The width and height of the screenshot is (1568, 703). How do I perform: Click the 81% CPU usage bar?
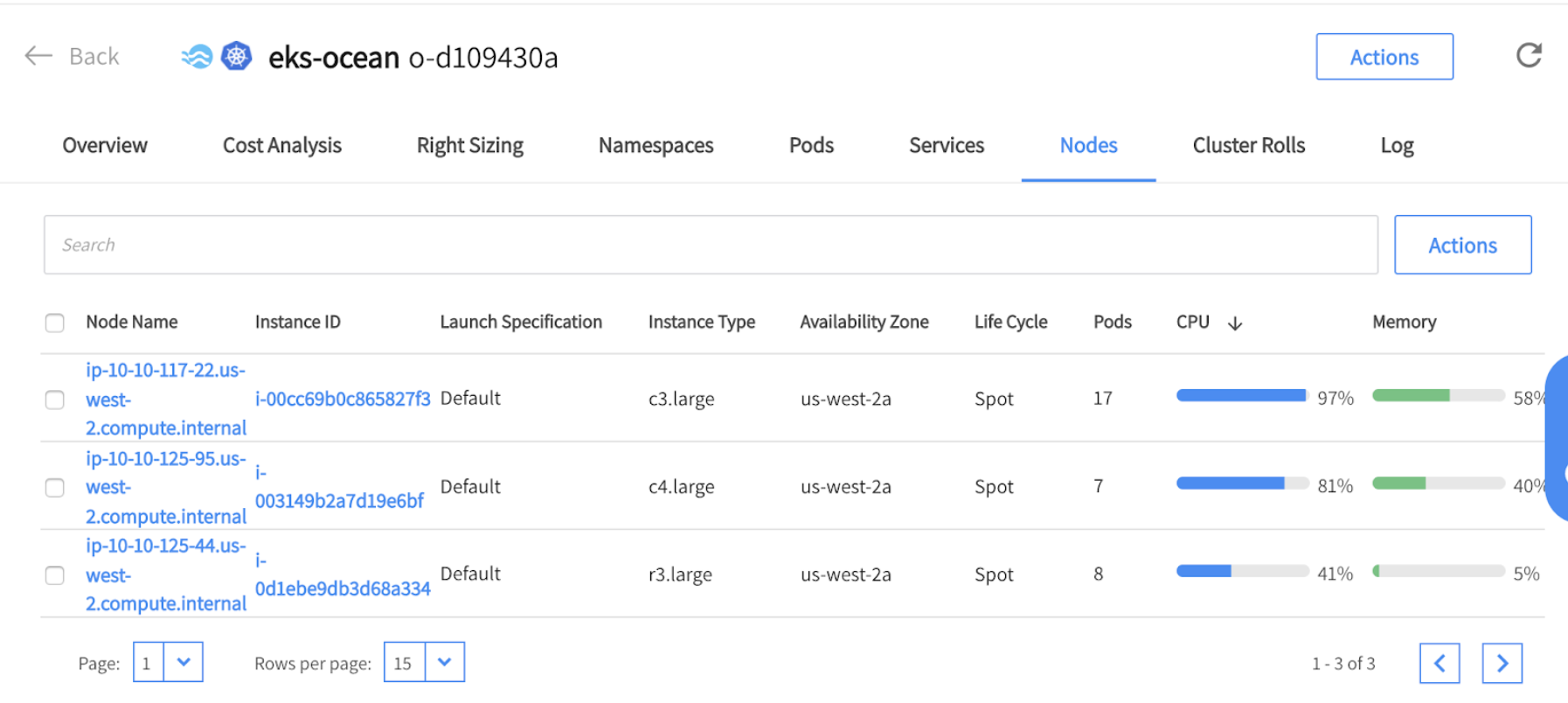[x=1242, y=483]
